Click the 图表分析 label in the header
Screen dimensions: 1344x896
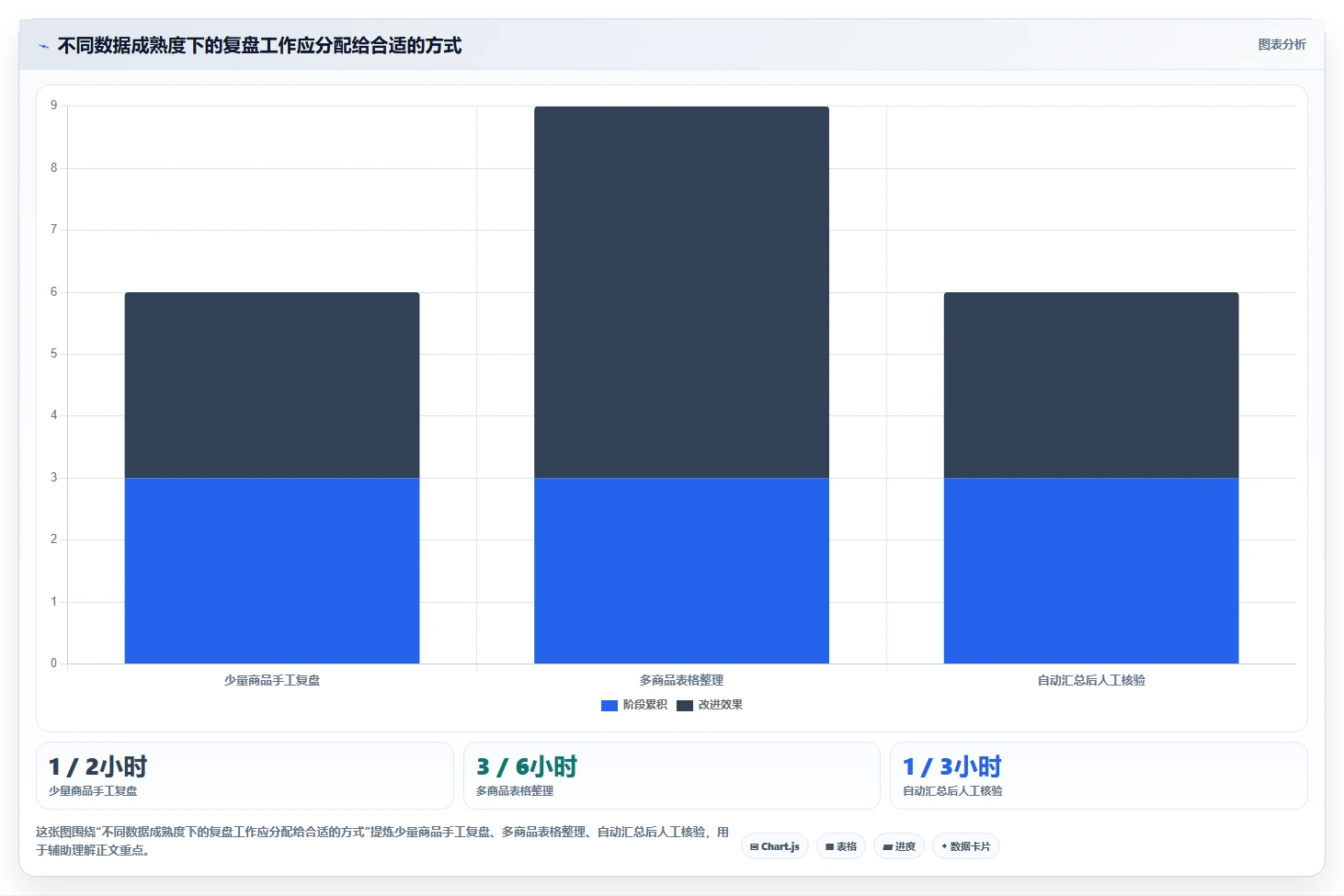(x=1281, y=44)
